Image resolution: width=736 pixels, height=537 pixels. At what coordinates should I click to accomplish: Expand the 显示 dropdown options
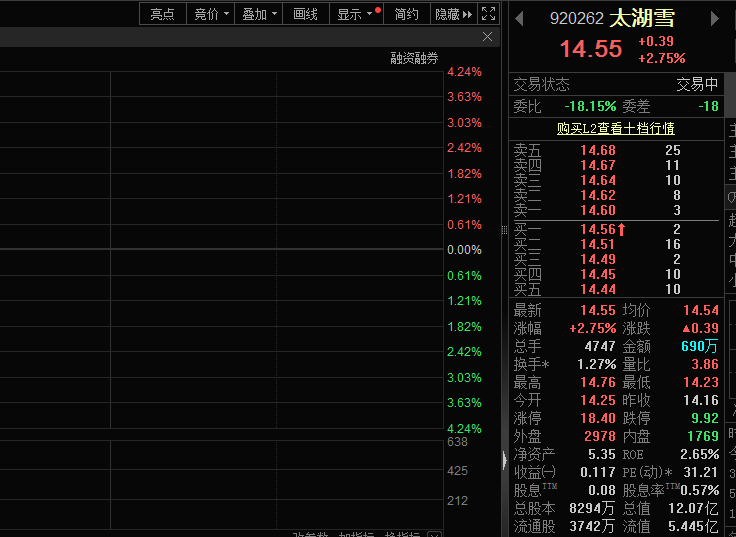point(355,14)
